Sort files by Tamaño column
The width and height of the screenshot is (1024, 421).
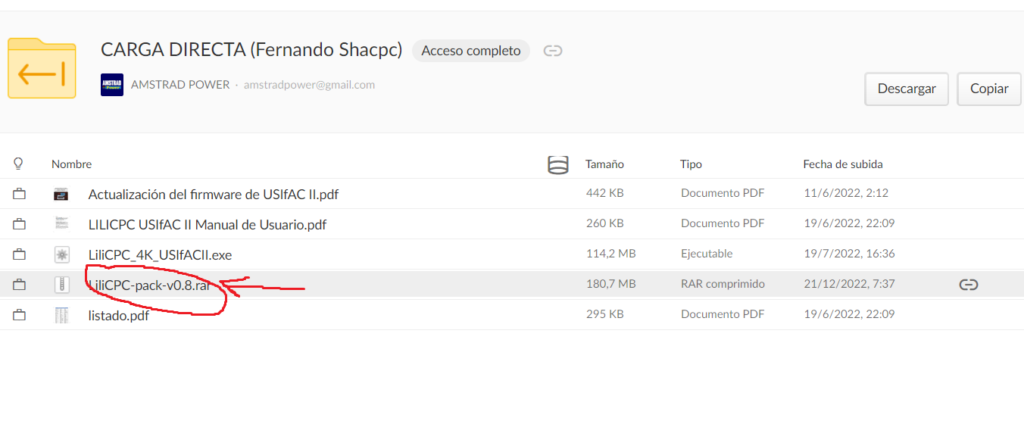[605, 164]
